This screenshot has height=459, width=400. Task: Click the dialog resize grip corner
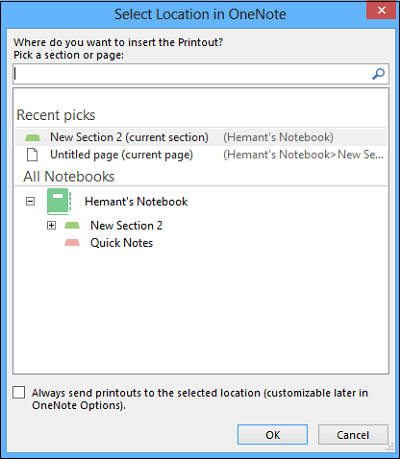(x=389, y=447)
